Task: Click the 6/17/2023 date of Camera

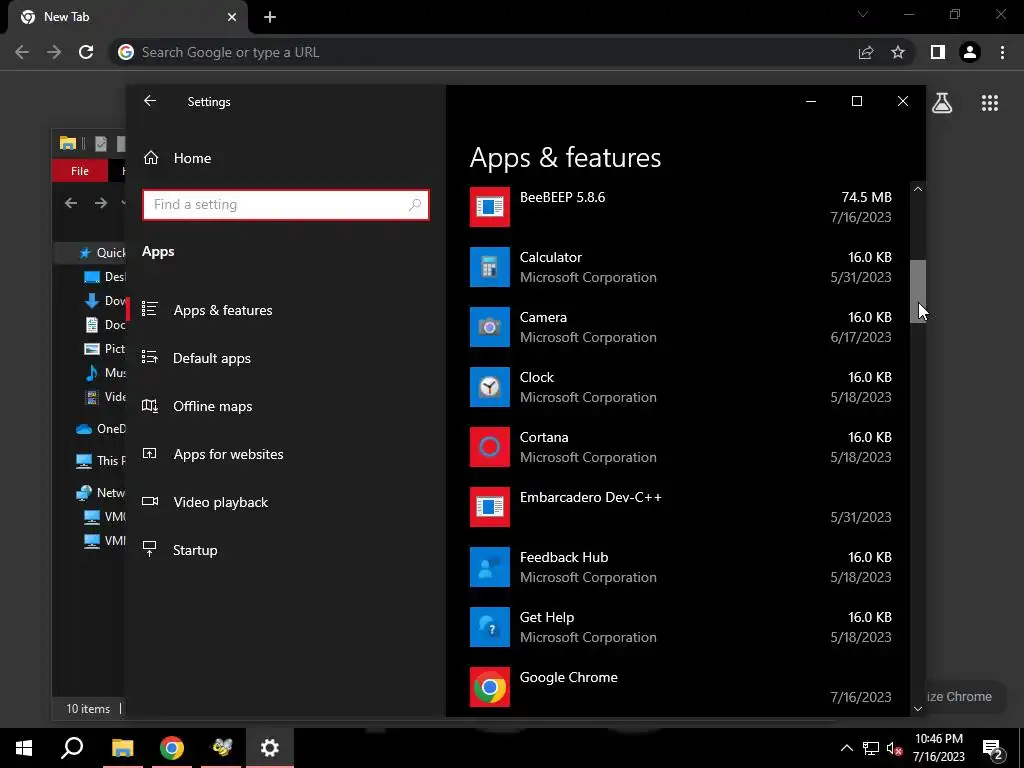Action: [x=861, y=337]
